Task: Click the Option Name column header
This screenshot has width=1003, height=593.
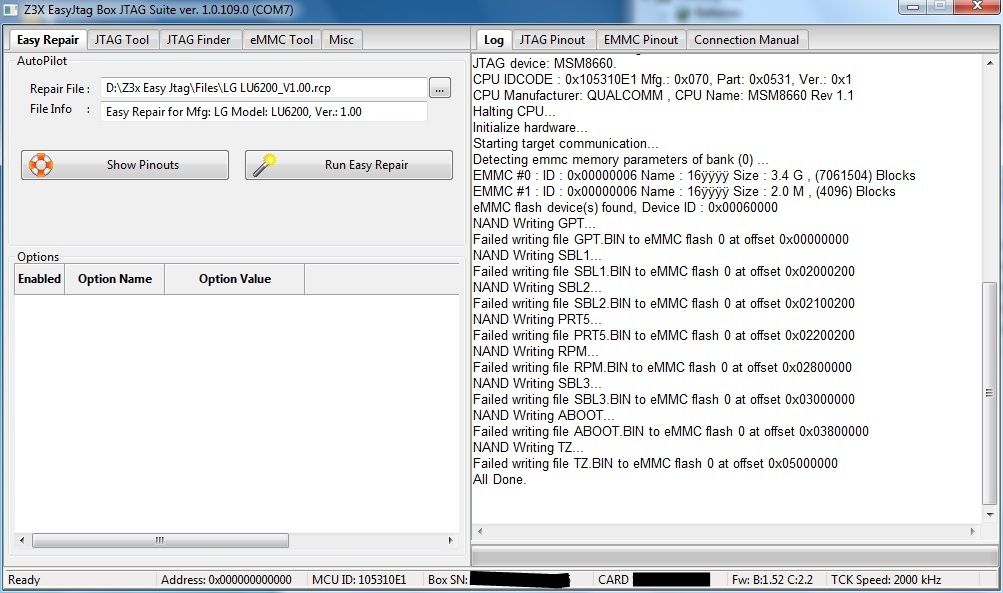Action: (x=115, y=279)
